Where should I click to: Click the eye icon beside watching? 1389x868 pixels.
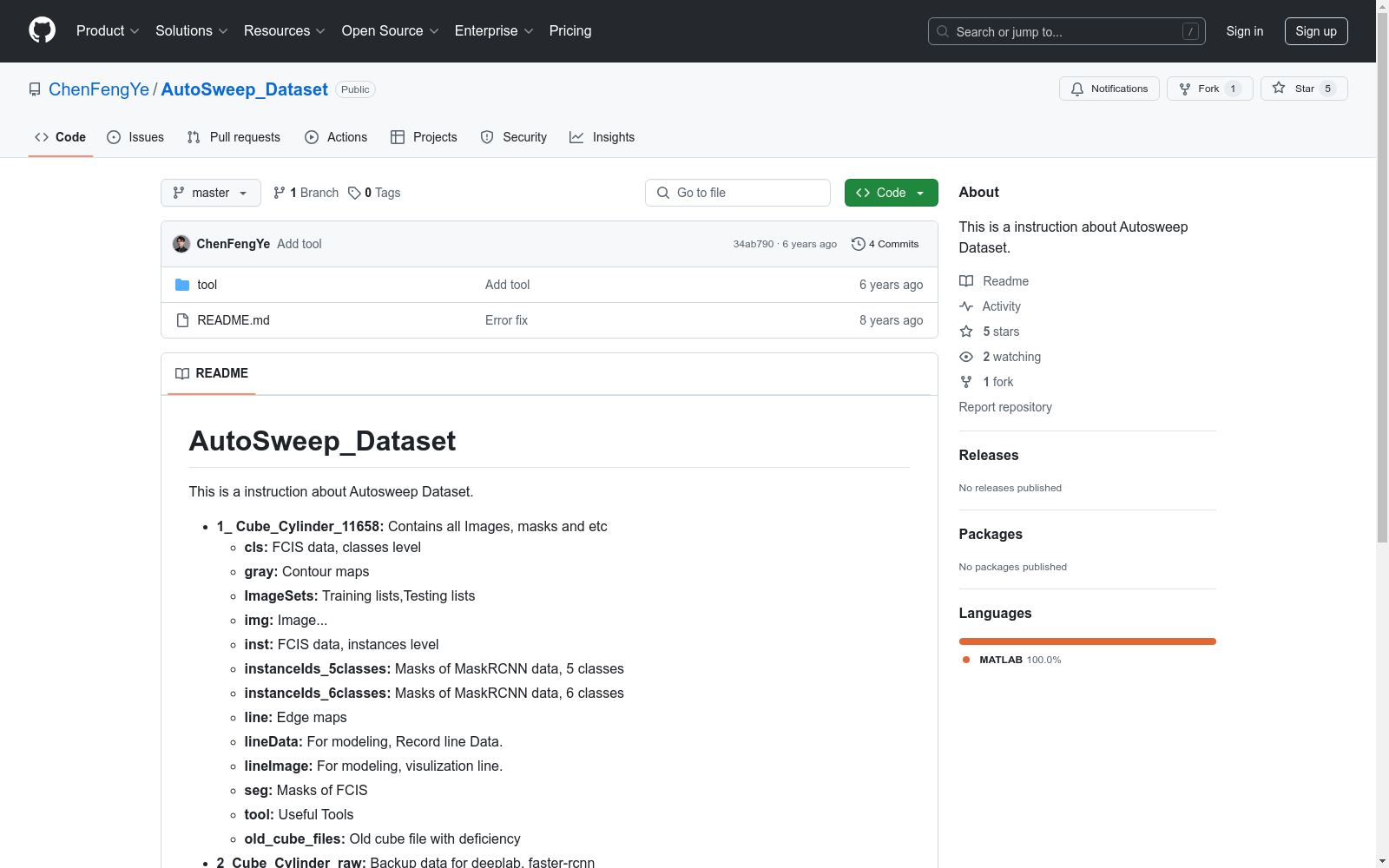pyautogui.click(x=966, y=357)
